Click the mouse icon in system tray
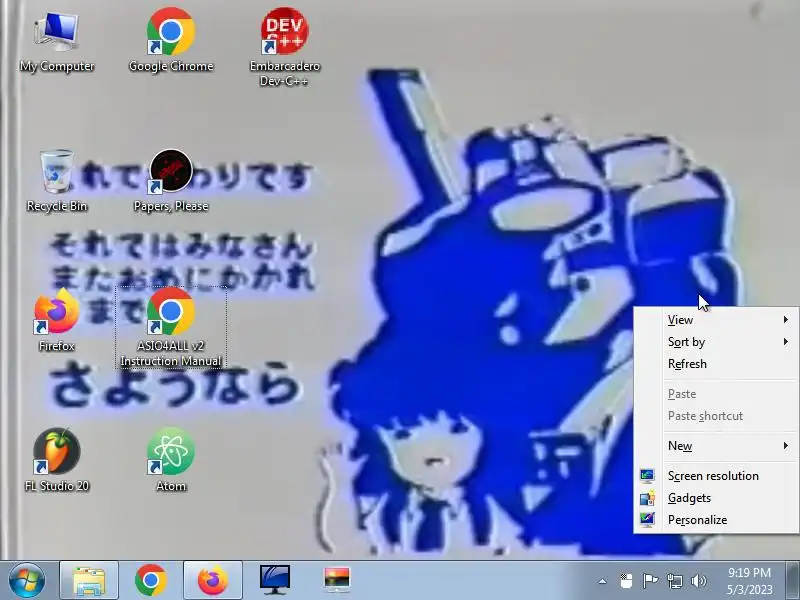The height and width of the screenshot is (600, 800). tap(627, 581)
